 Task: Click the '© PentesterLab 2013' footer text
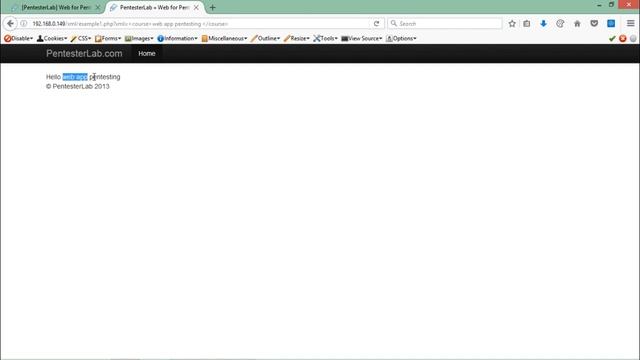(78, 86)
